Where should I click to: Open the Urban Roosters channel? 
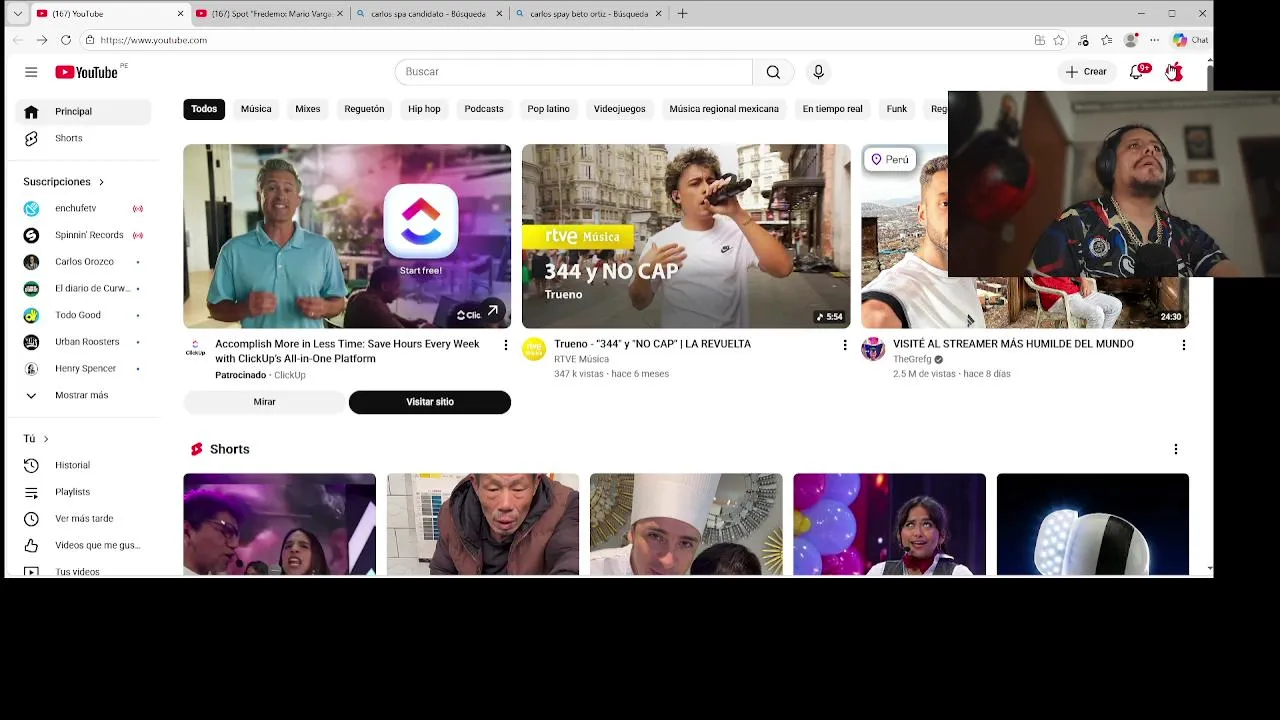click(x=83, y=342)
